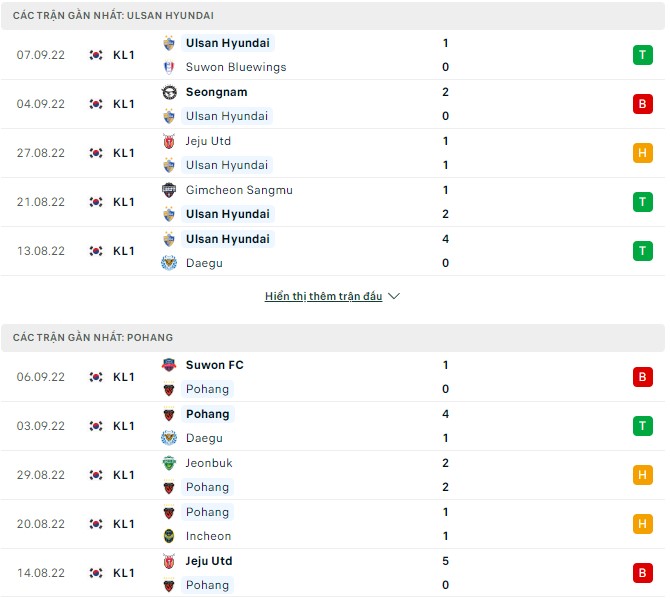The image size is (670, 598).
Task: Click Korean flag on 07.09.22 match row
Action: click(96, 55)
